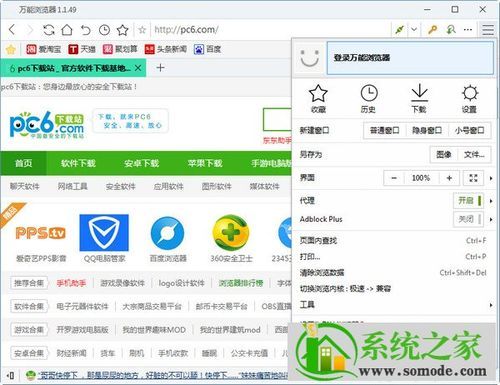Open a new tab with plus button

coord(160,68)
